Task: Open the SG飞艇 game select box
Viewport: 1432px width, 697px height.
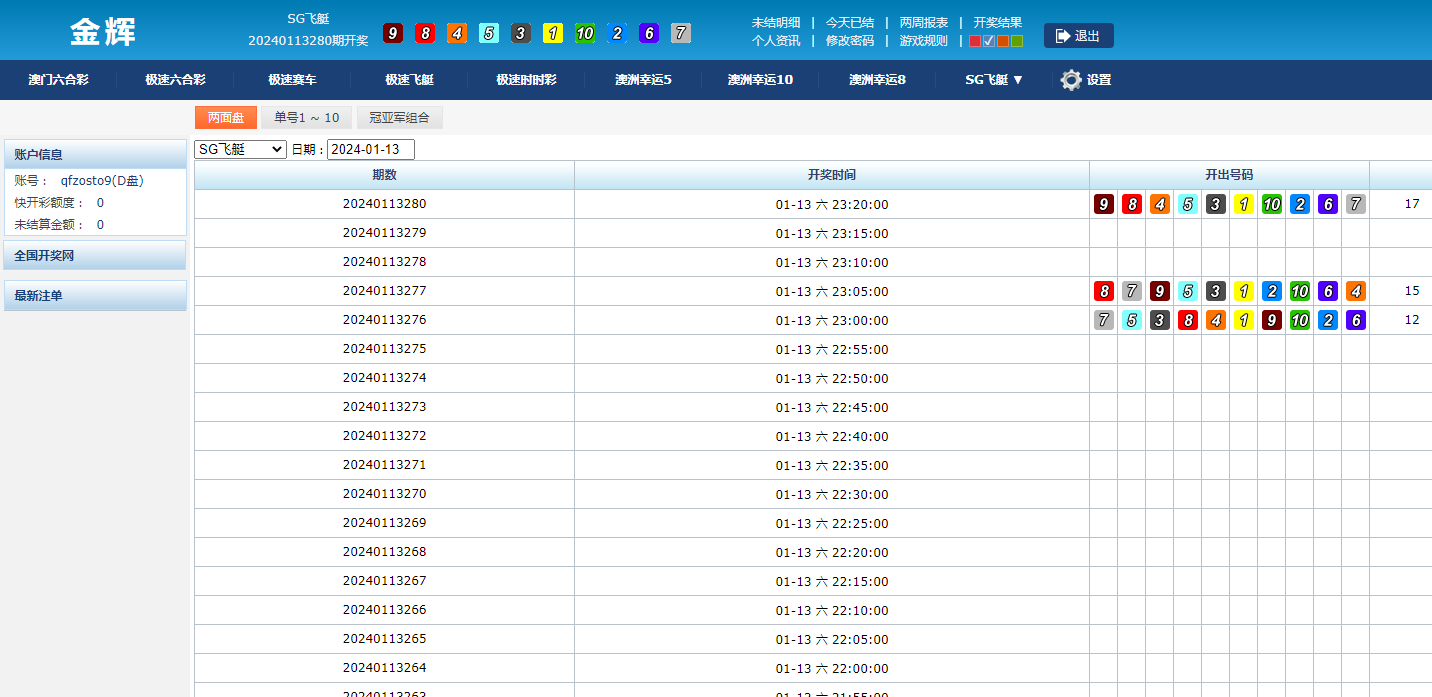Action: pyautogui.click(x=240, y=149)
